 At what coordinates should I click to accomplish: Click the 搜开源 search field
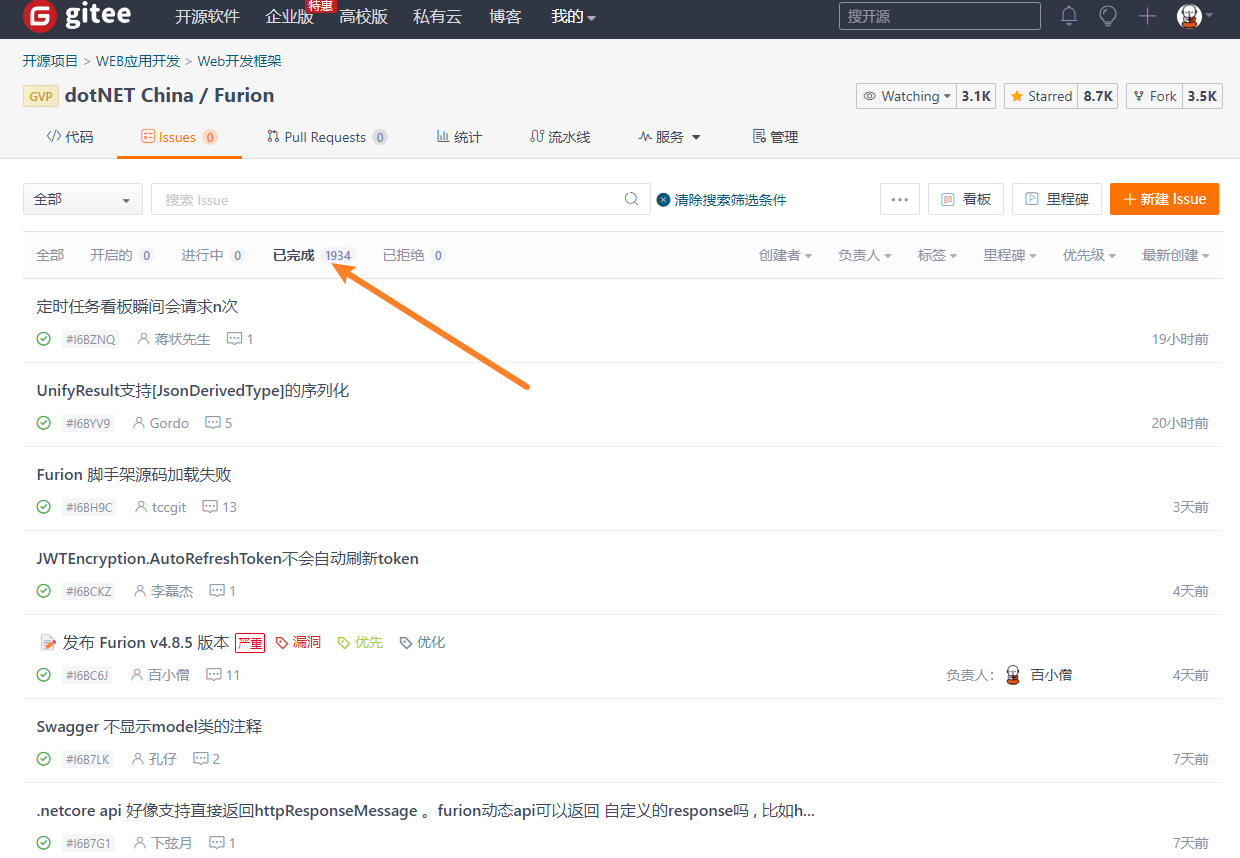coord(939,16)
